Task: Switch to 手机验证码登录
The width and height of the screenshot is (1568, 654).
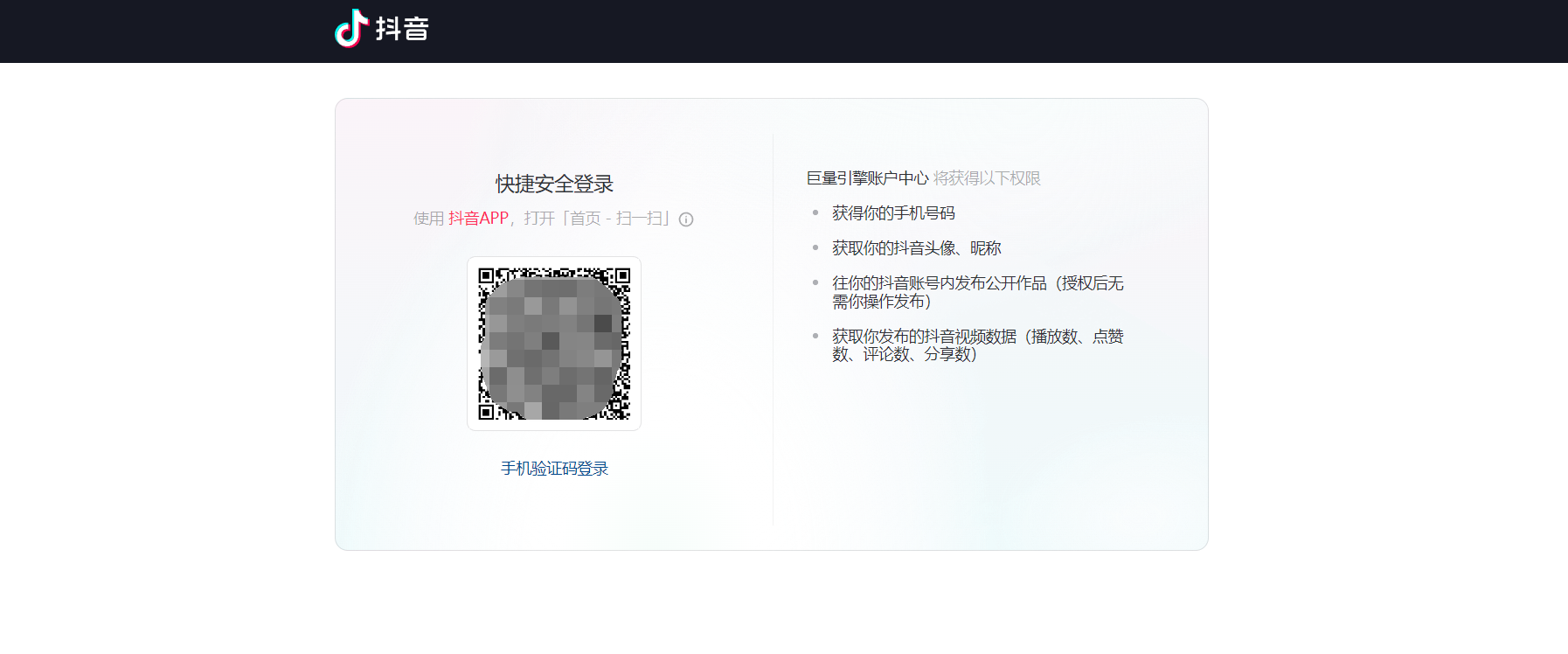Action: [x=554, y=469]
